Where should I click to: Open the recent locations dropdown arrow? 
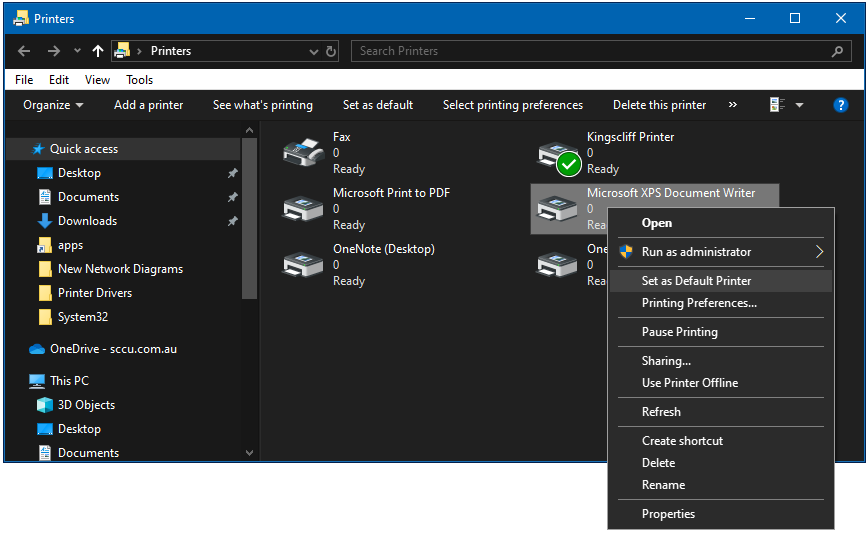(x=78, y=51)
